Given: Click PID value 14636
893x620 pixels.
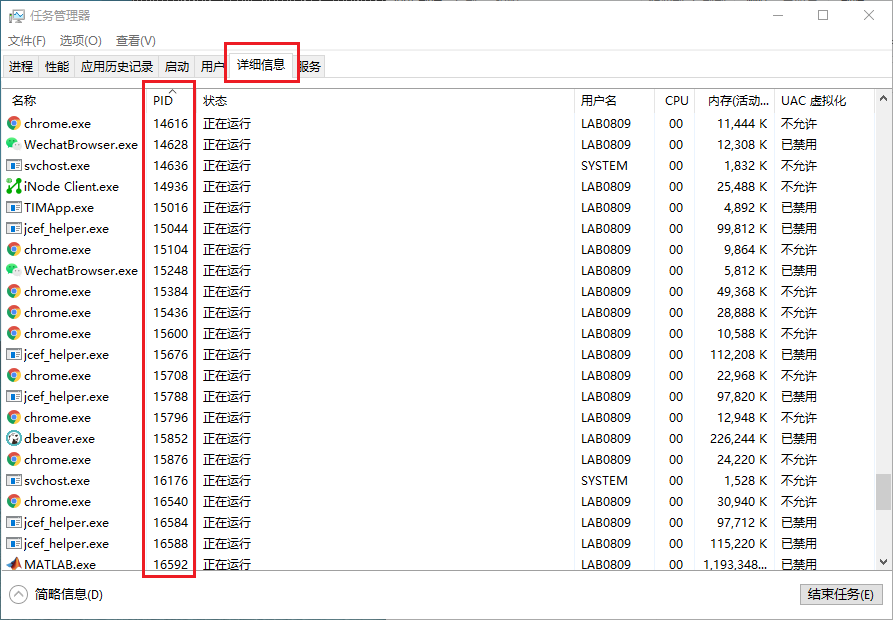Looking at the screenshot, I should pos(170,166).
